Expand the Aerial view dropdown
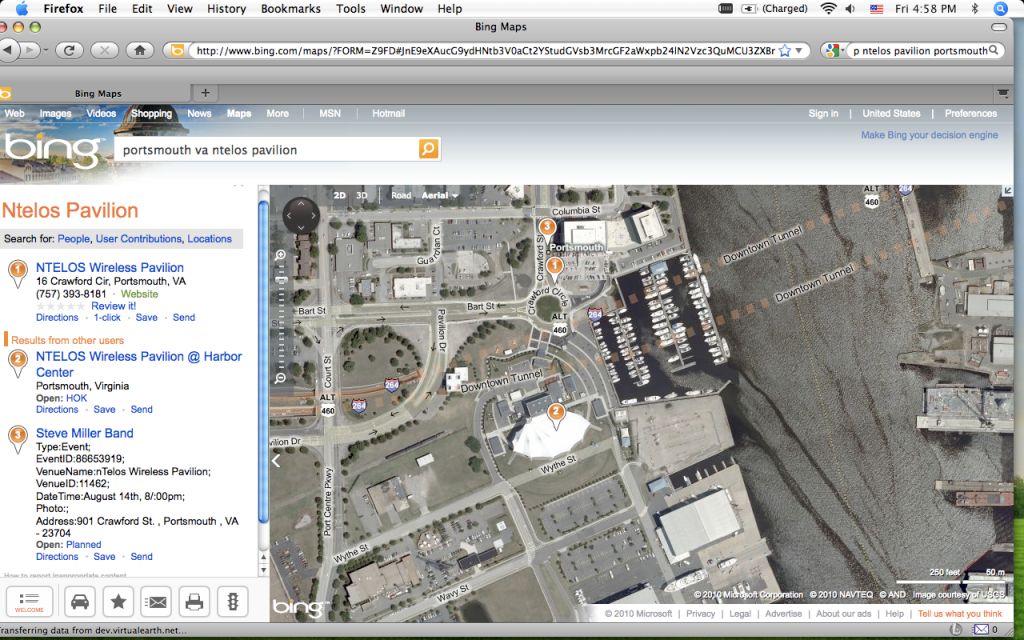 pyautogui.click(x=440, y=195)
